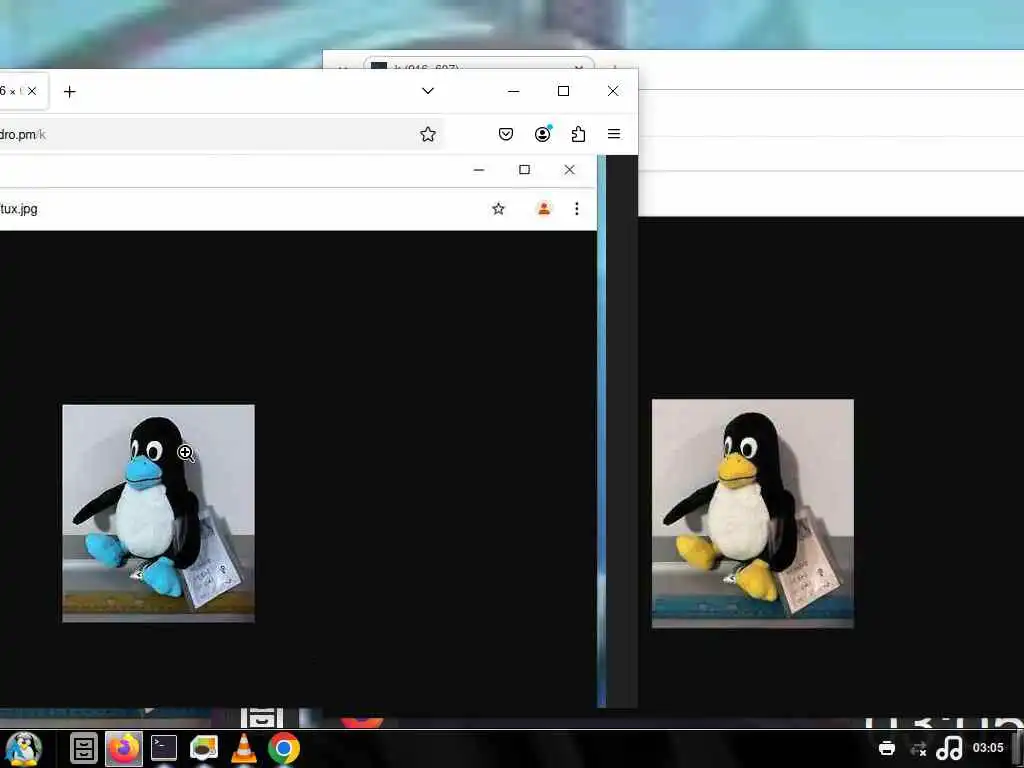
Task: Open the Firefox account icon
Action: pyautogui.click(x=542, y=134)
